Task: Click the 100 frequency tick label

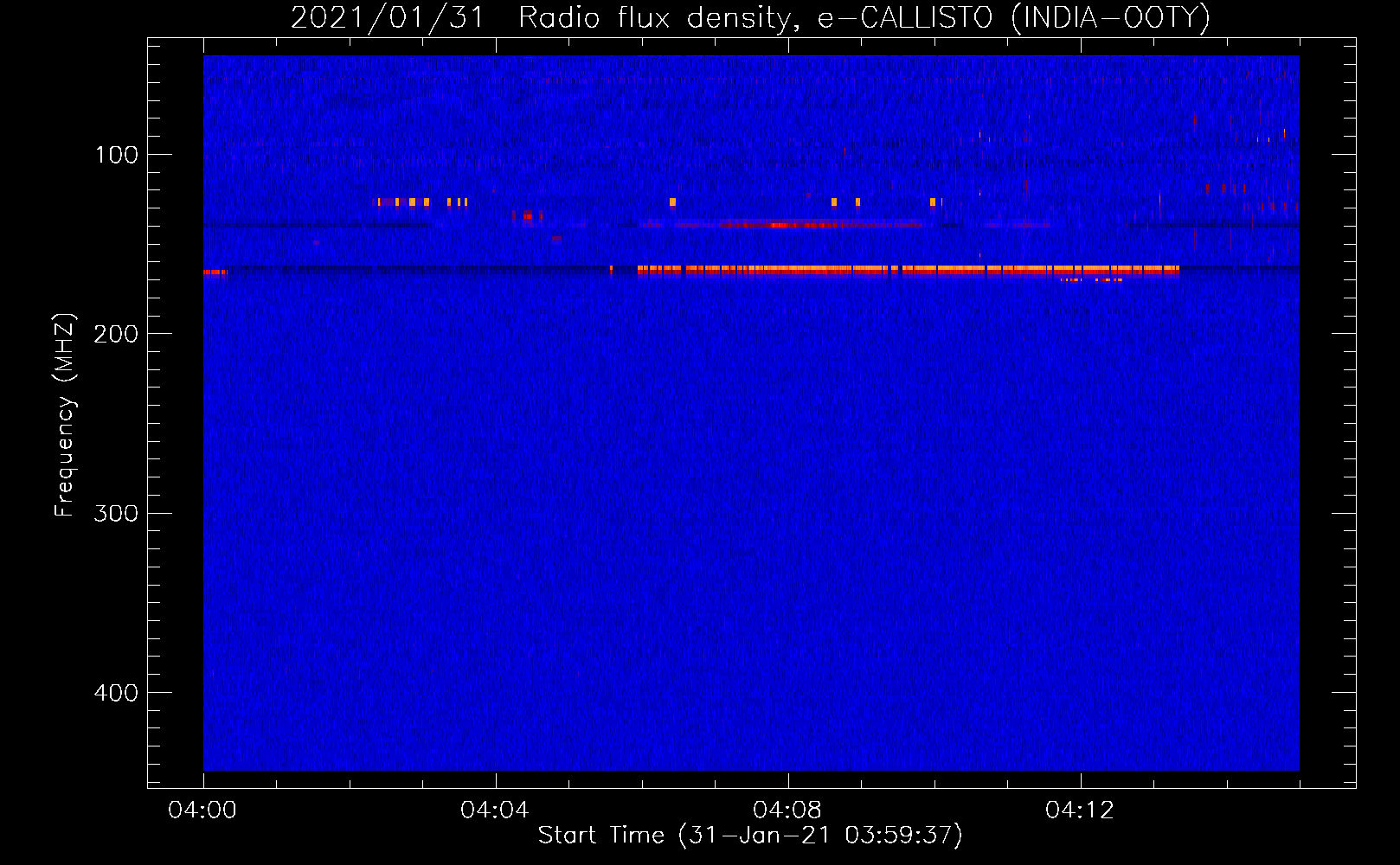Action: (117, 155)
